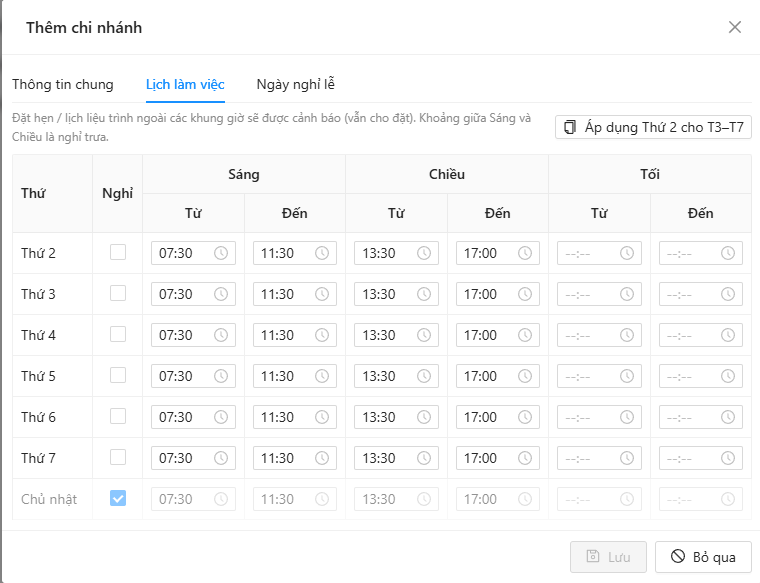Open clock picker for Thứ 7 Tối Từ
The image size is (760, 583).
[627, 458]
